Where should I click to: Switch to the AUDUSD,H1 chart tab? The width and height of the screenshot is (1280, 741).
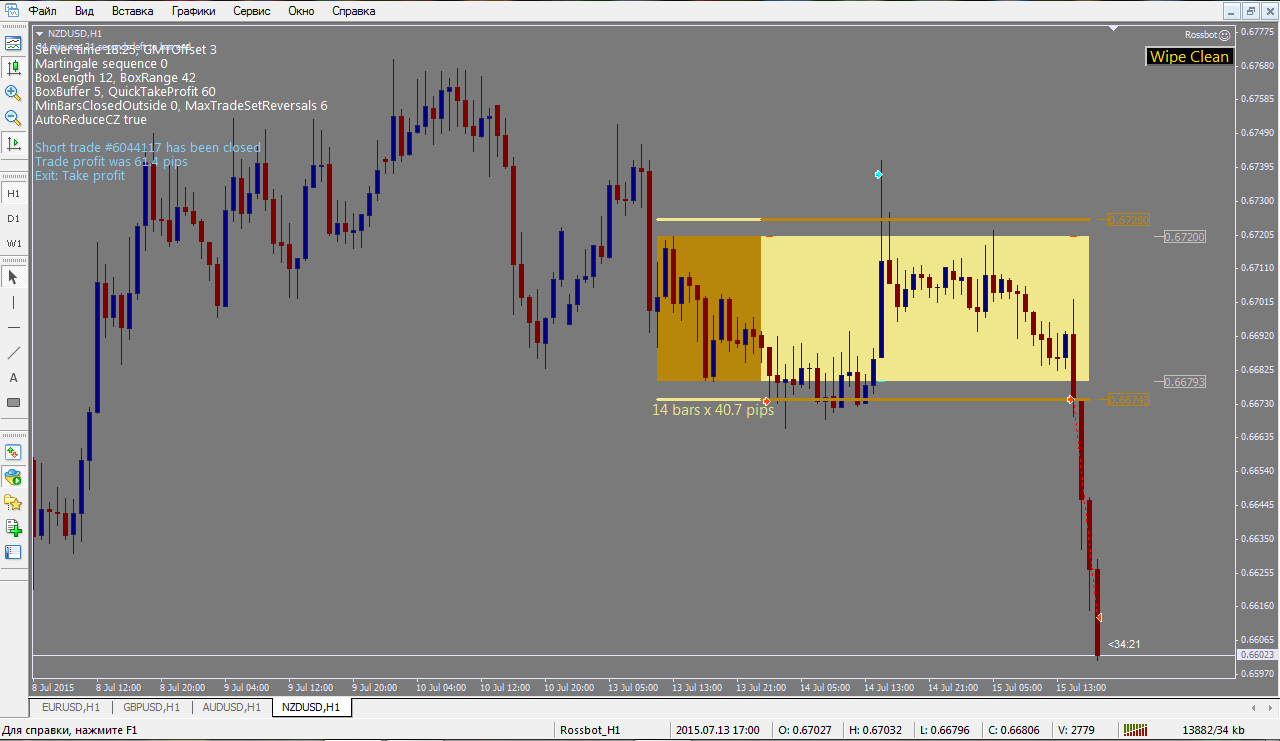pyautogui.click(x=232, y=707)
